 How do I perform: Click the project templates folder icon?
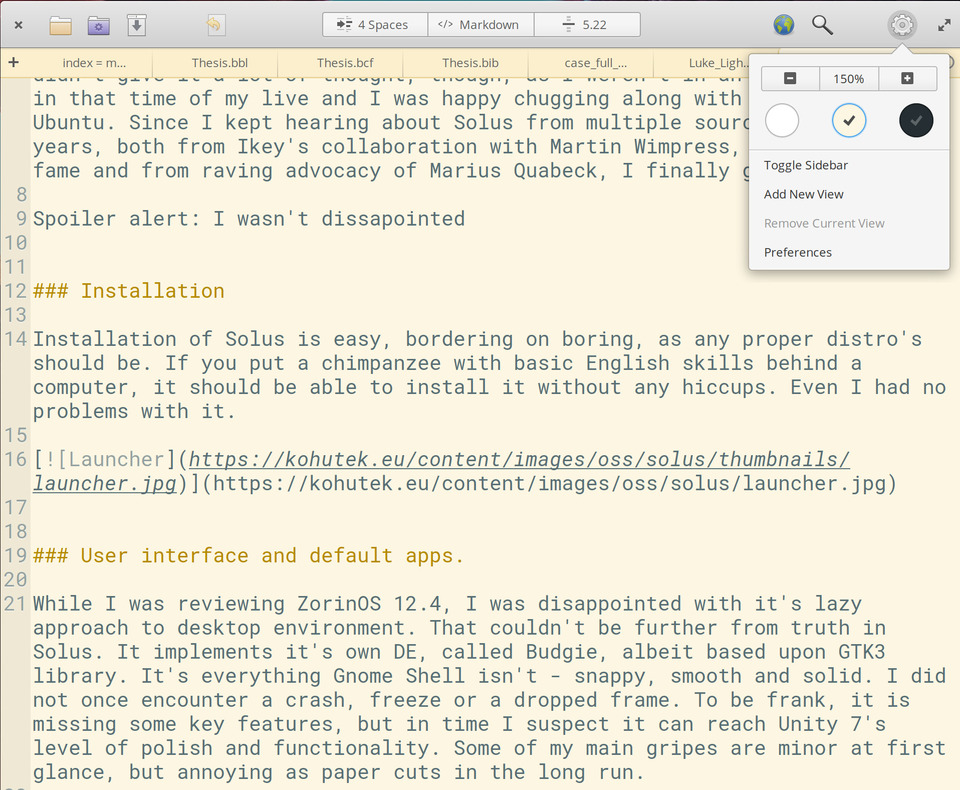click(99, 25)
